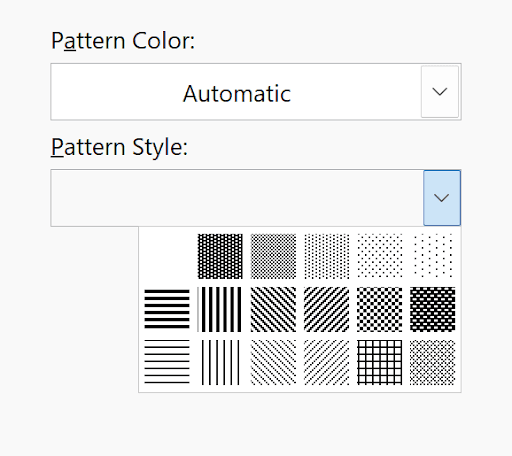Image resolution: width=512 pixels, height=456 pixels.
Task: Select the thick vertical stripe pattern
Action: 220,309
